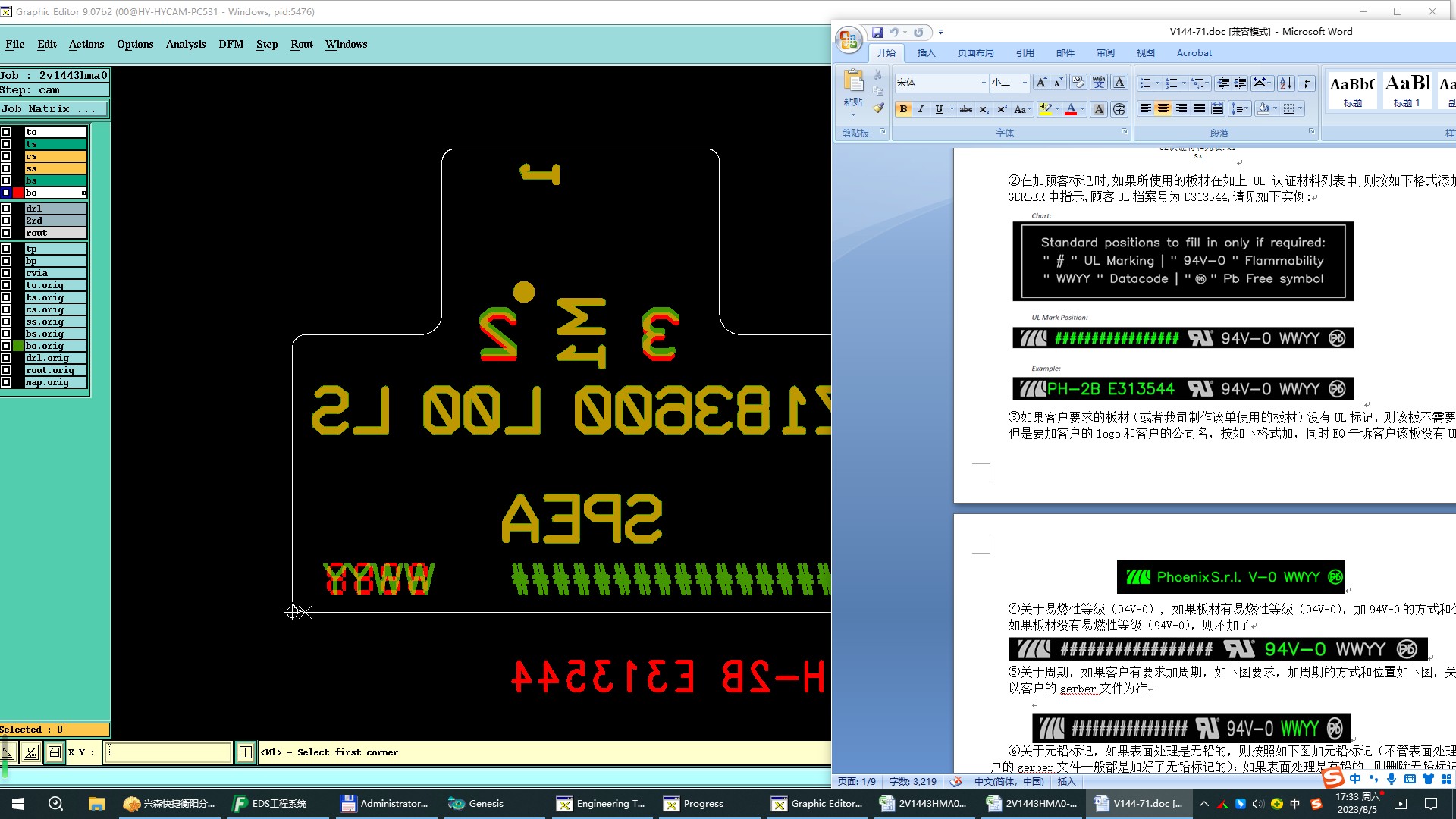This screenshot has width=1456, height=819.
Task: Open line spacing dropdown in Word
Action: point(1240,109)
